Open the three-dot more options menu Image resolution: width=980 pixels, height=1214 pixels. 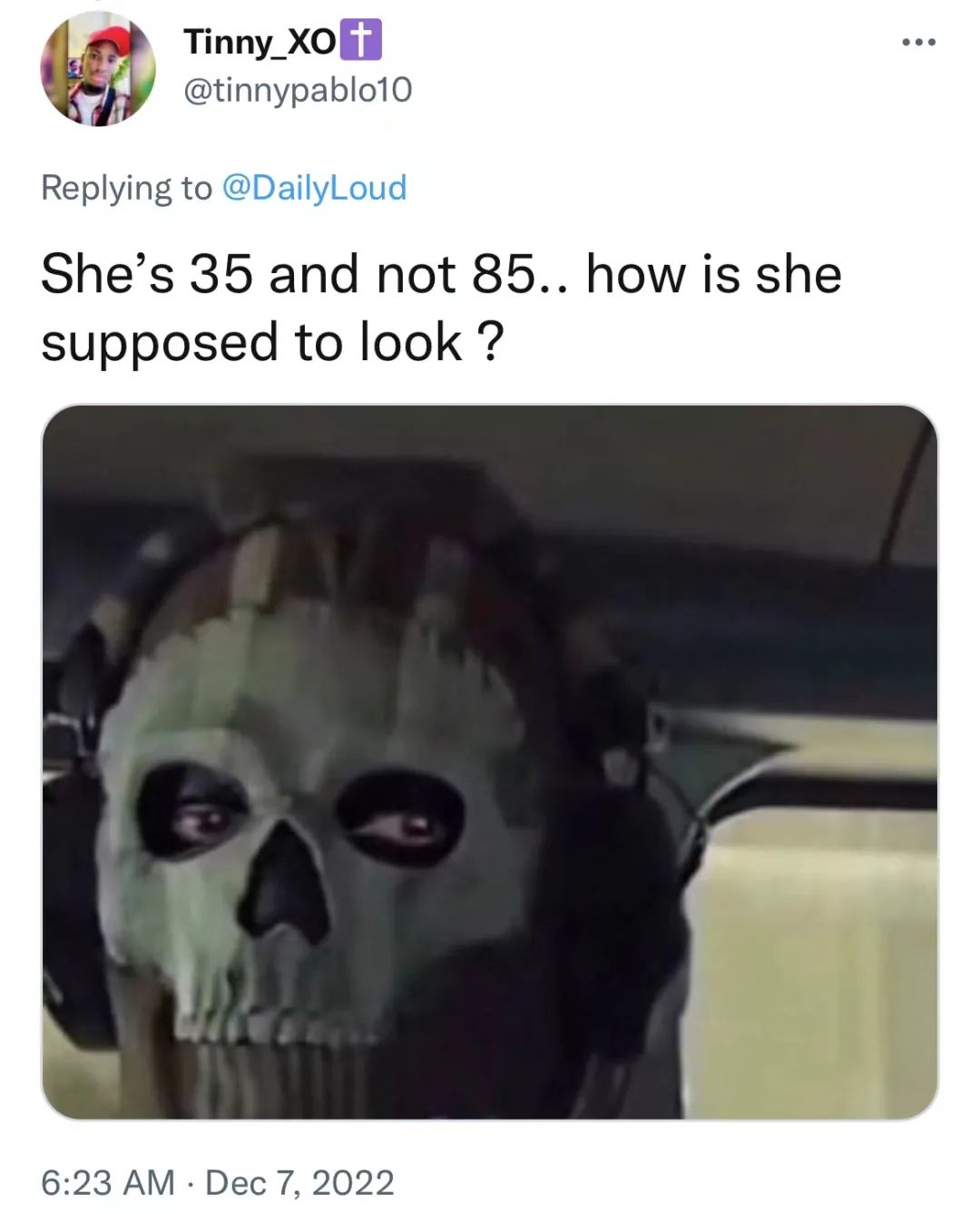[918, 42]
